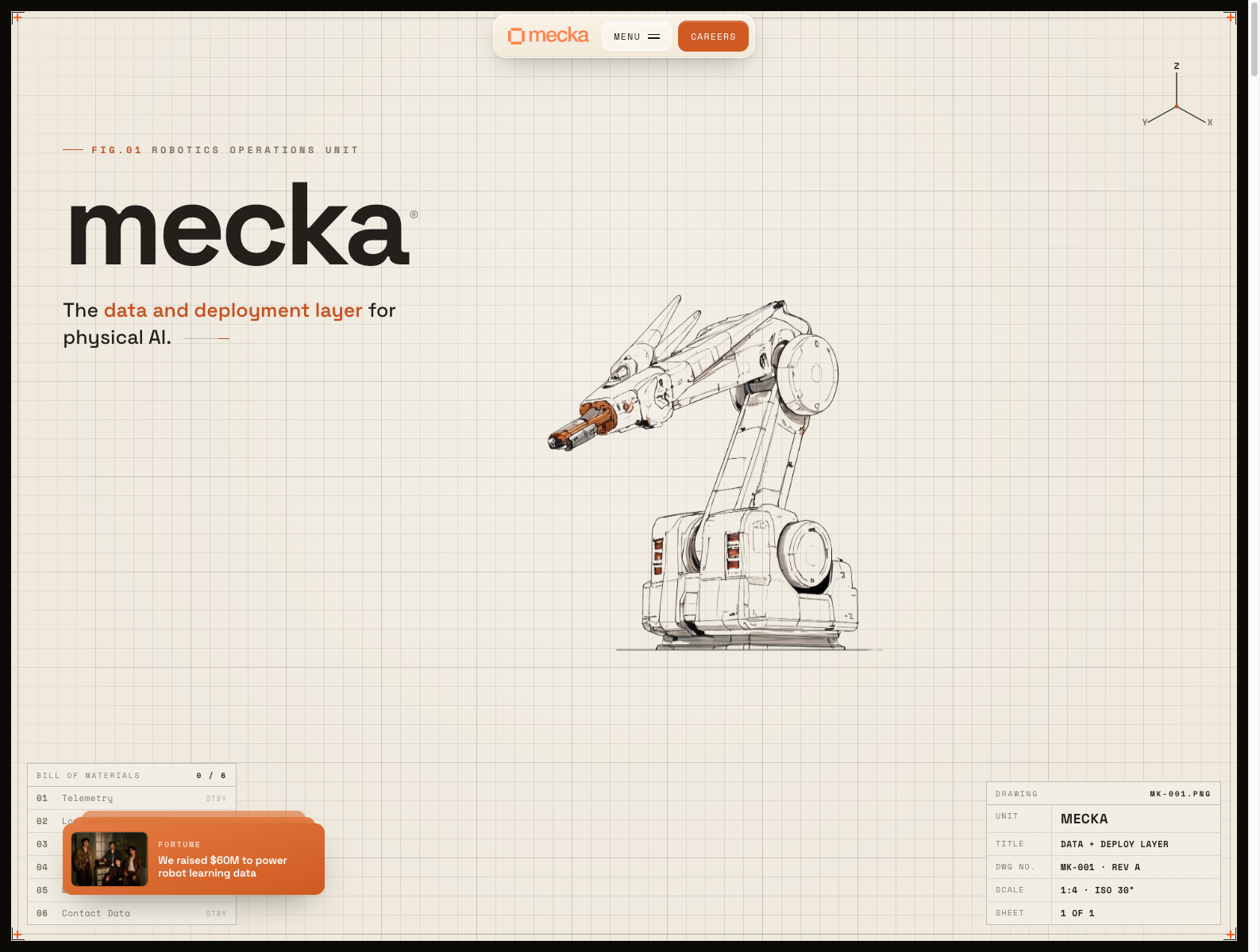1260x952 pixels.
Task: Click the large mecka headline wordmark
Action: [240, 225]
